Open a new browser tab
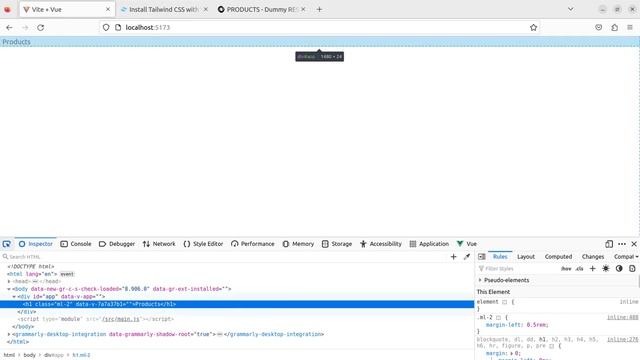The height and width of the screenshot is (360, 640). 319,9
